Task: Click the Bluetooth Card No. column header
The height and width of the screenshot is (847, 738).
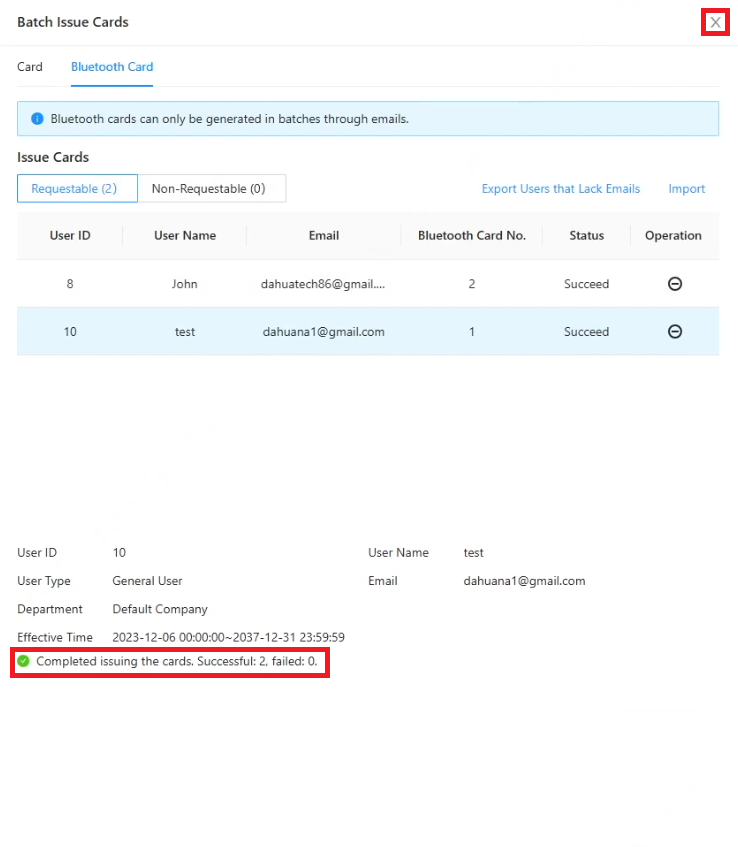Action: coord(472,236)
